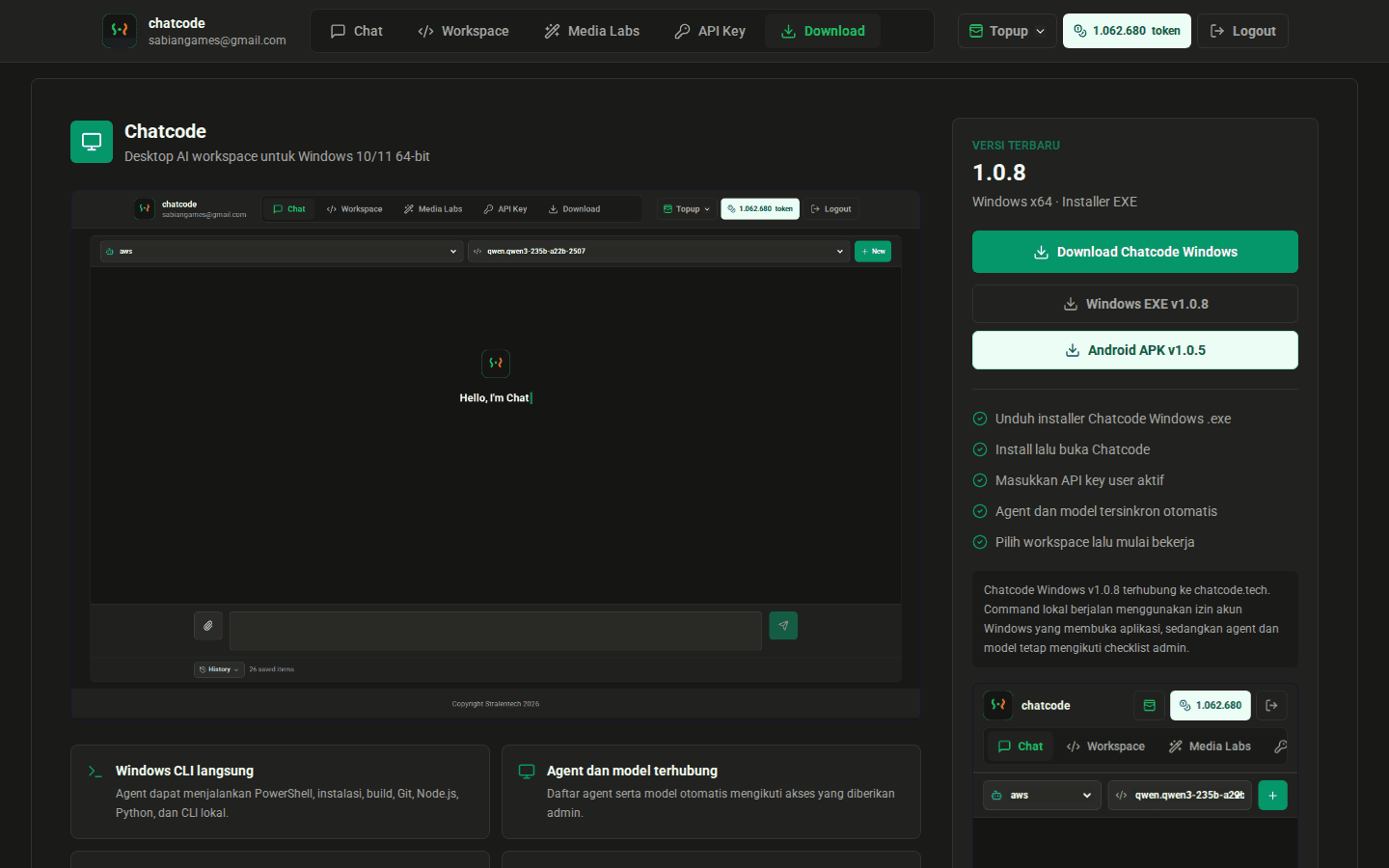Screen dimensions: 1389x868
Task: Open the aws dropdown in the right sidebar preview
Action: [1042, 795]
